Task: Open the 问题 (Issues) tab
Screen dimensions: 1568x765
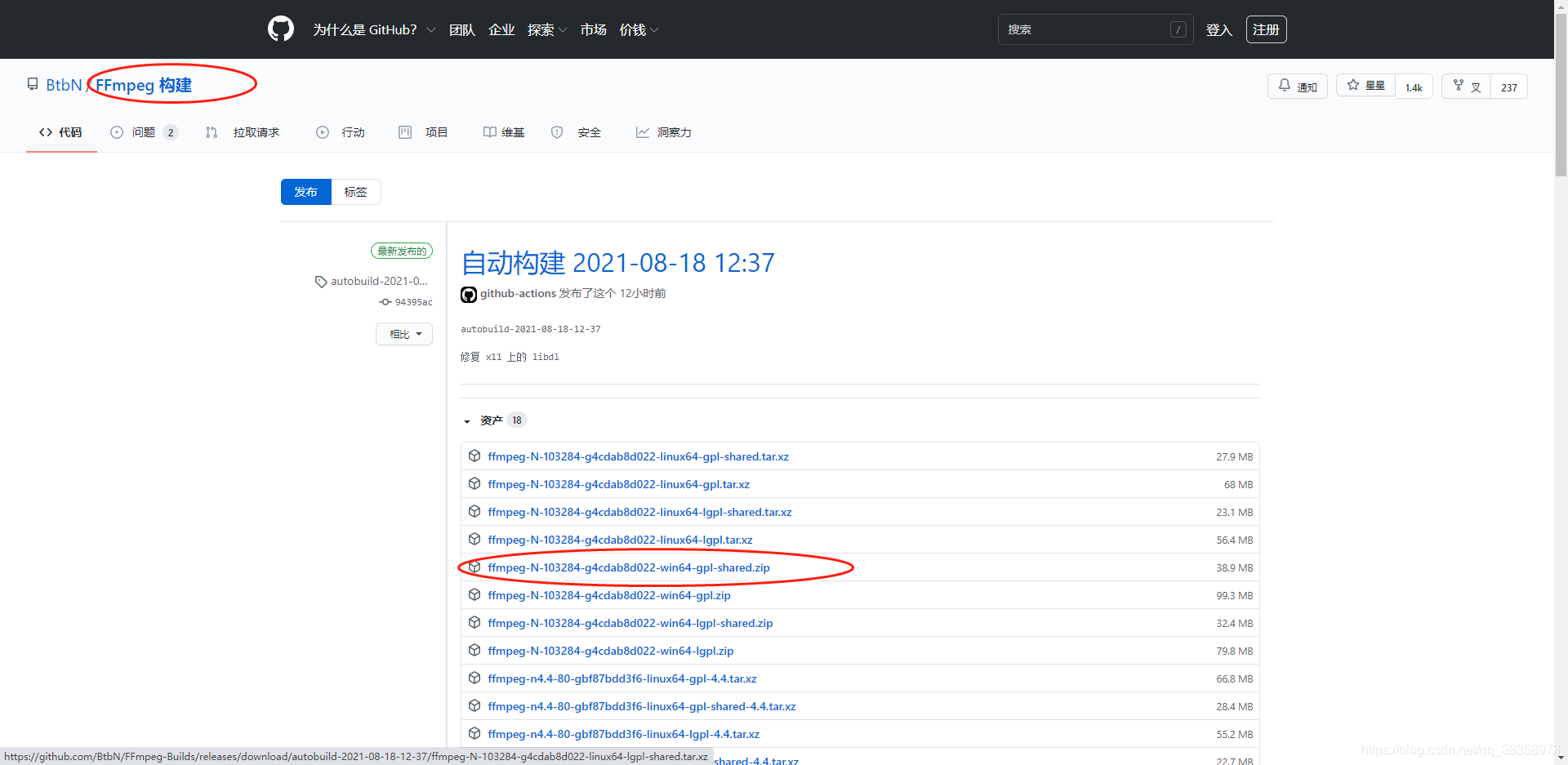Action: [144, 132]
